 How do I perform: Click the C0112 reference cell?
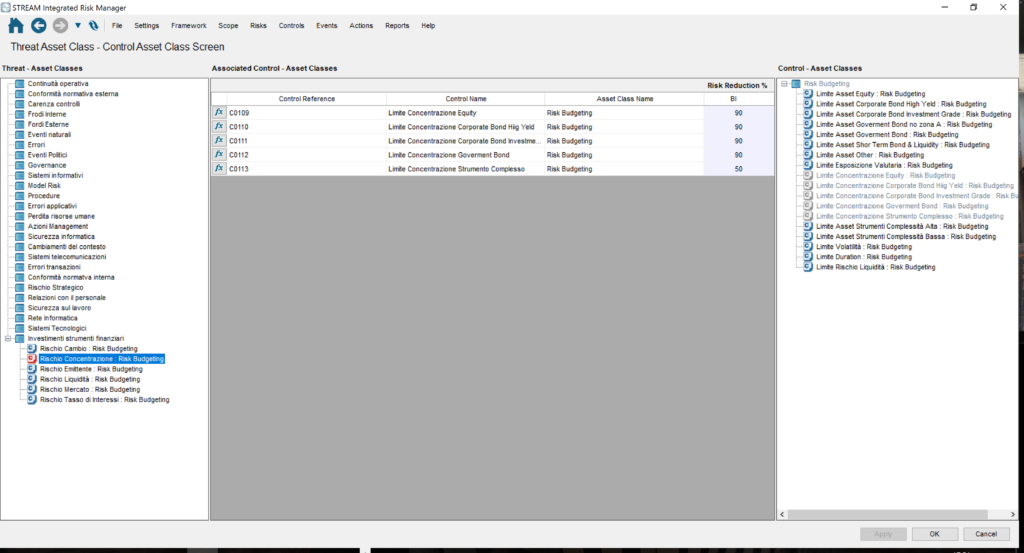pos(306,155)
